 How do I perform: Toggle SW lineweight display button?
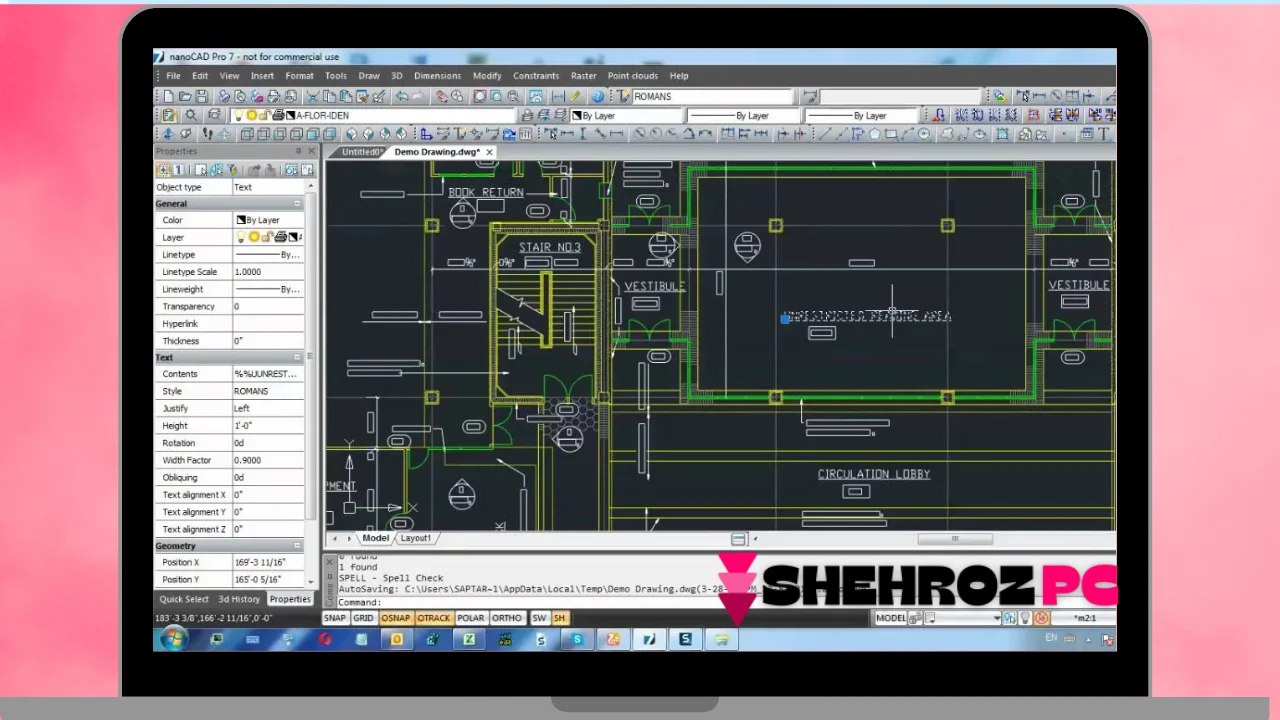539,618
